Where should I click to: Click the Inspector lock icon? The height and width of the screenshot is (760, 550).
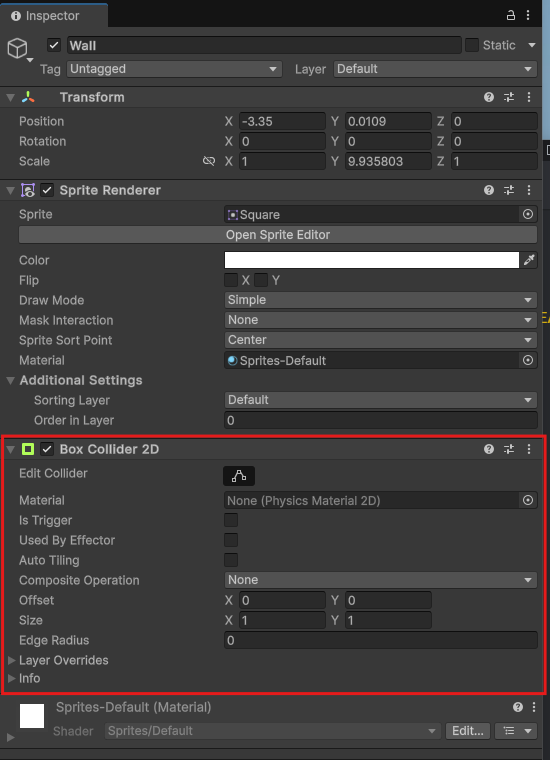point(511,16)
